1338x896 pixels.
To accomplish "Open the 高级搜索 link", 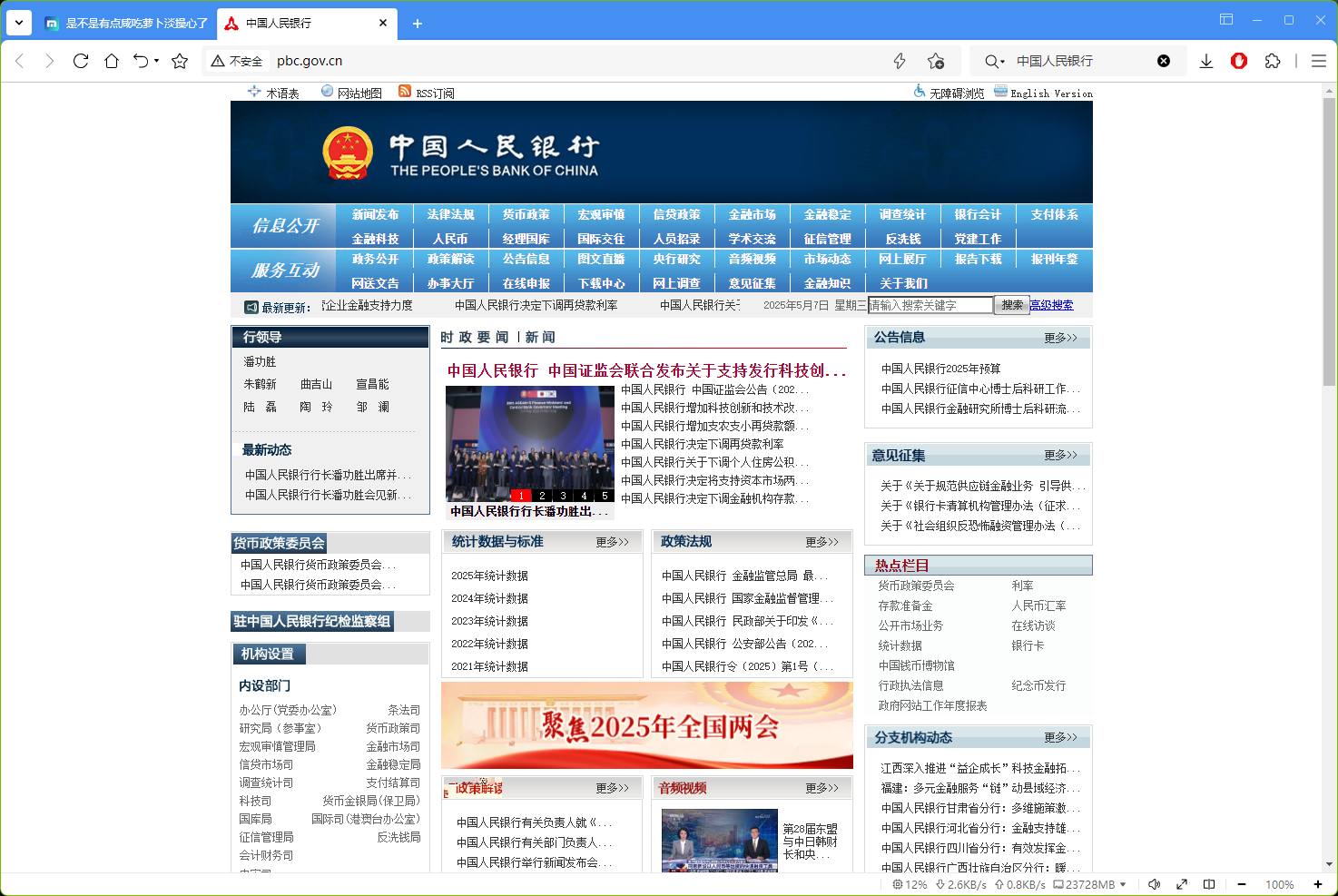I will tap(1051, 305).
